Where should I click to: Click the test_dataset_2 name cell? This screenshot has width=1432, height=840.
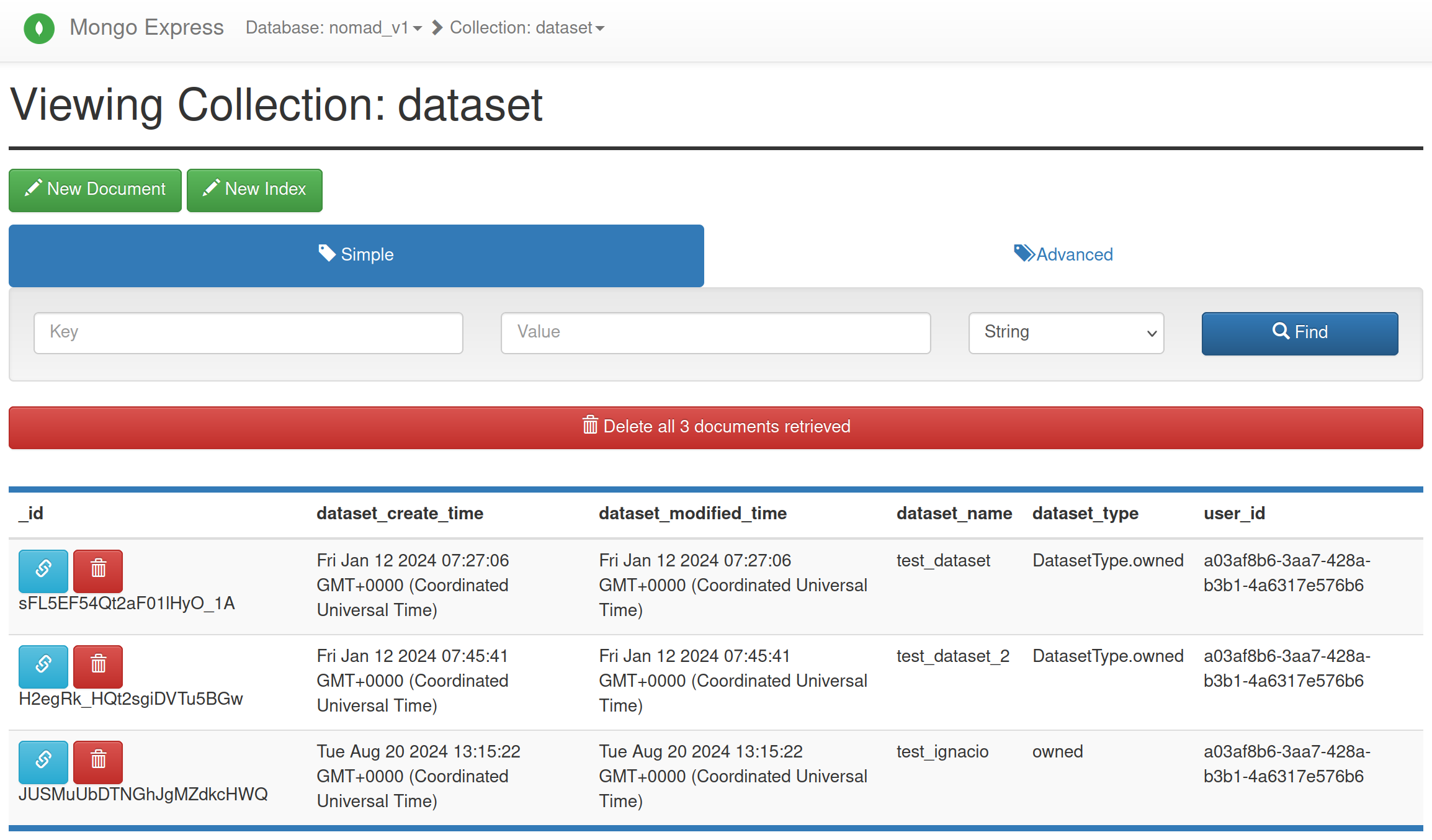coord(953,656)
